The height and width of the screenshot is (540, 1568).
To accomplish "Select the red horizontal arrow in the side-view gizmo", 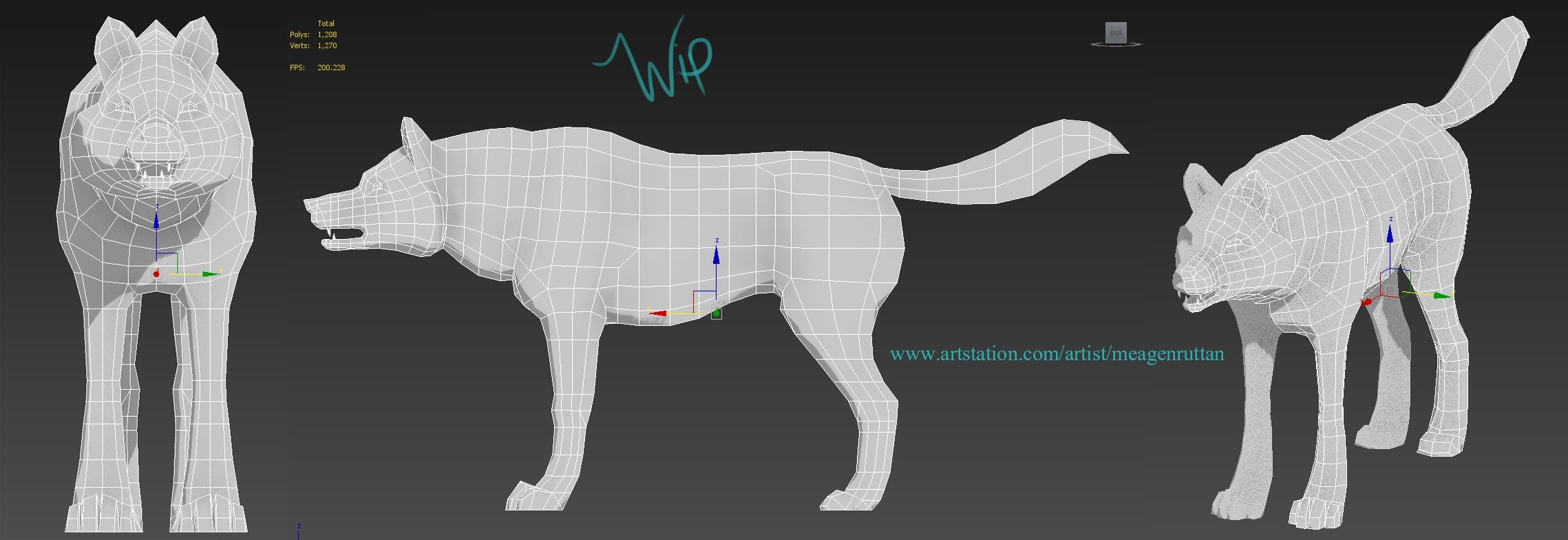I will coord(657,313).
